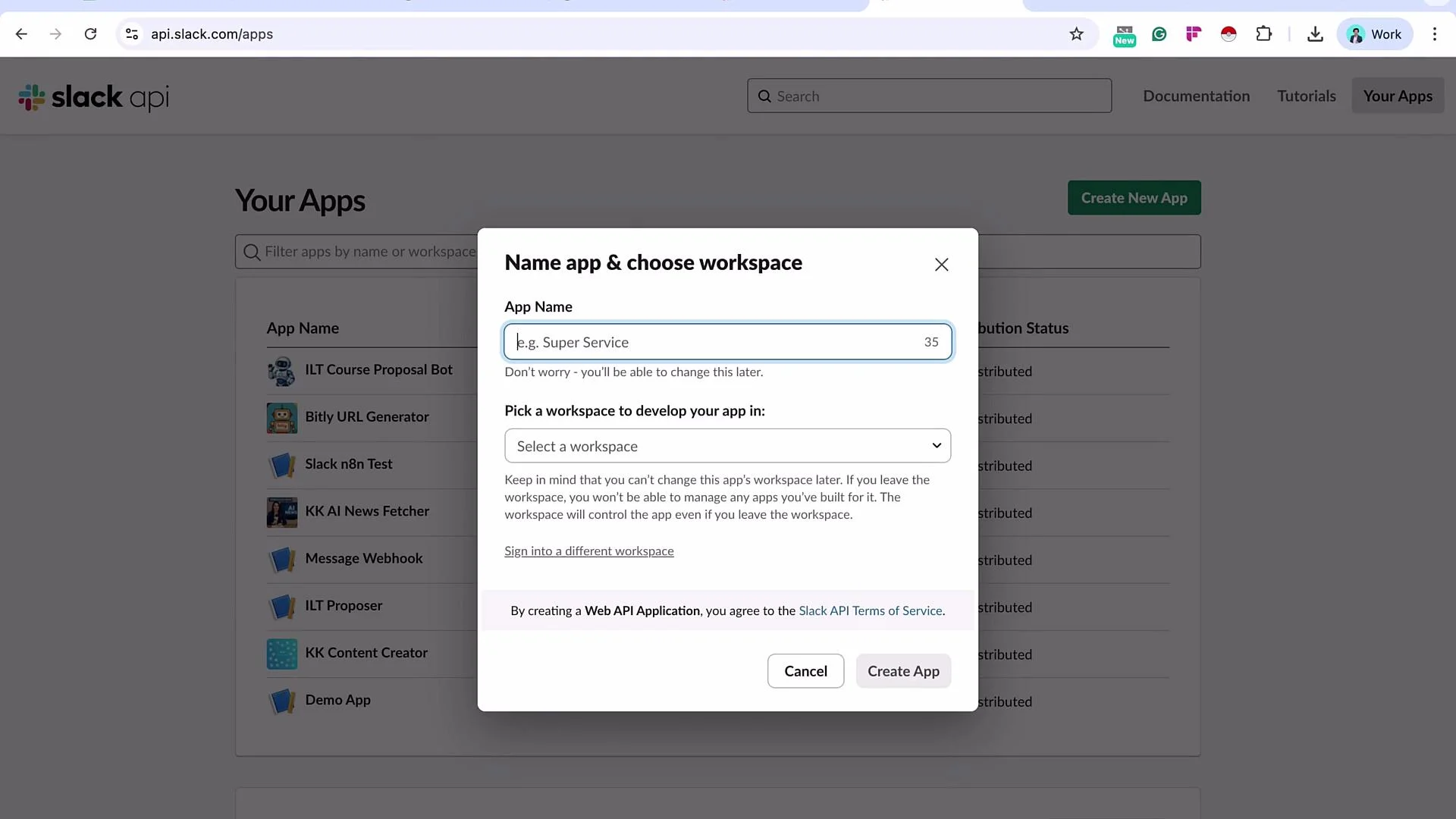Screen dimensions: 1456x819
Task: Click the Message Webhook app icon
Action: click(x=282, y=560)
